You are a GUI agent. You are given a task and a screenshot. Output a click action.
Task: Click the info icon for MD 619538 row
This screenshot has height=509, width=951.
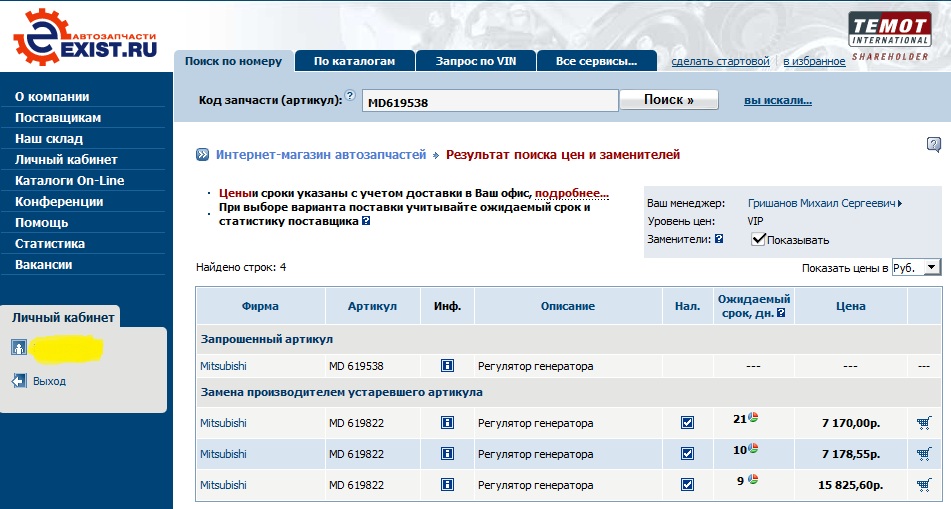447,366
